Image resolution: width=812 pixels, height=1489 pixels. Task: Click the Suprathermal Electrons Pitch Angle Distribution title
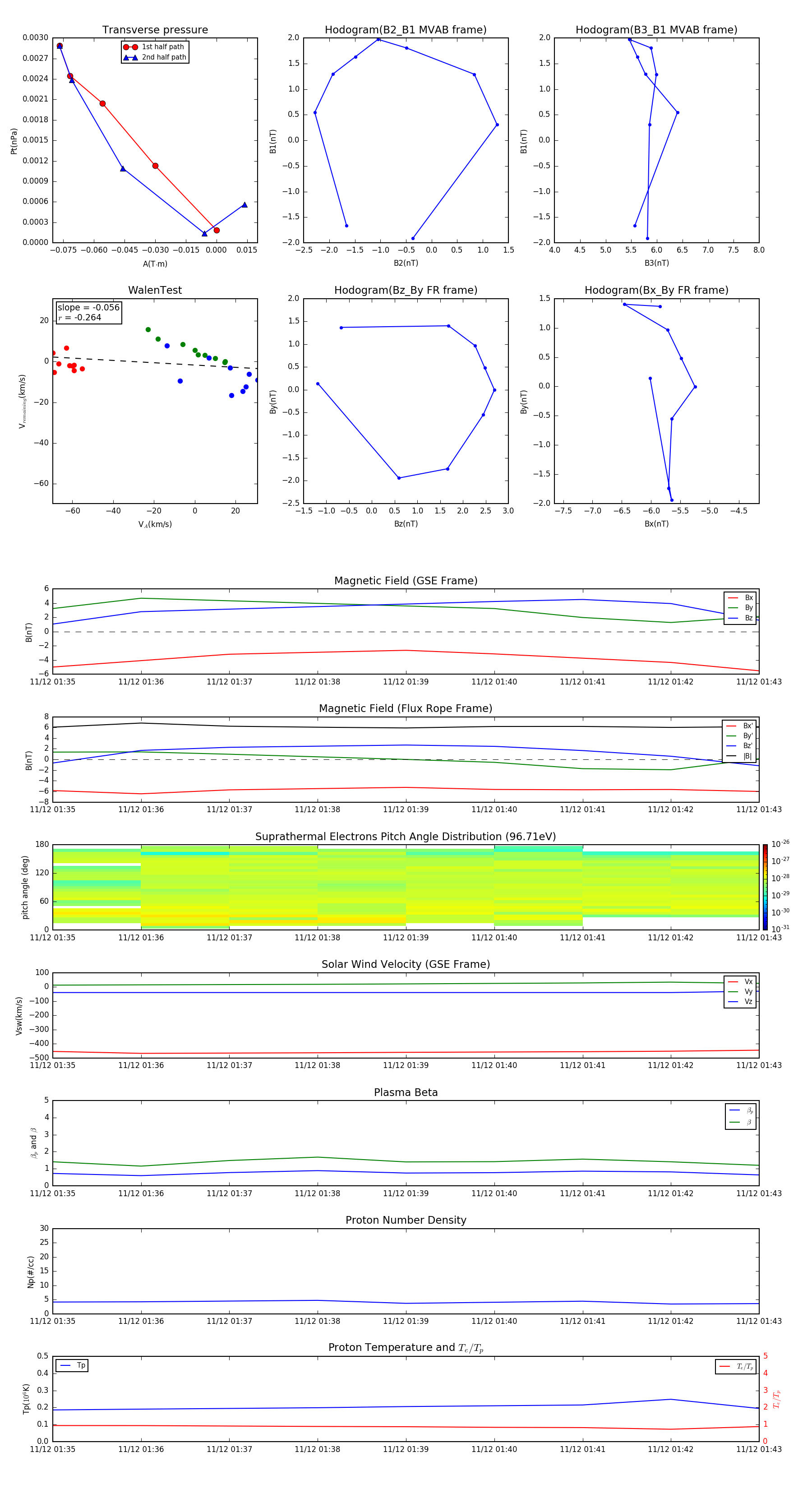click(406, 837)
